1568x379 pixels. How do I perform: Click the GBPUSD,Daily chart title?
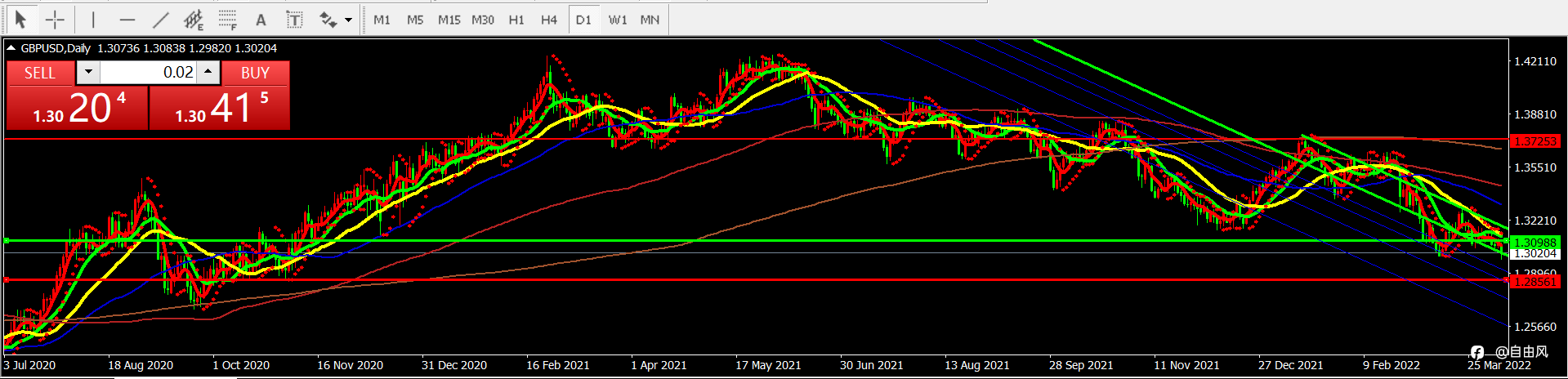click(x=56, y=48)
